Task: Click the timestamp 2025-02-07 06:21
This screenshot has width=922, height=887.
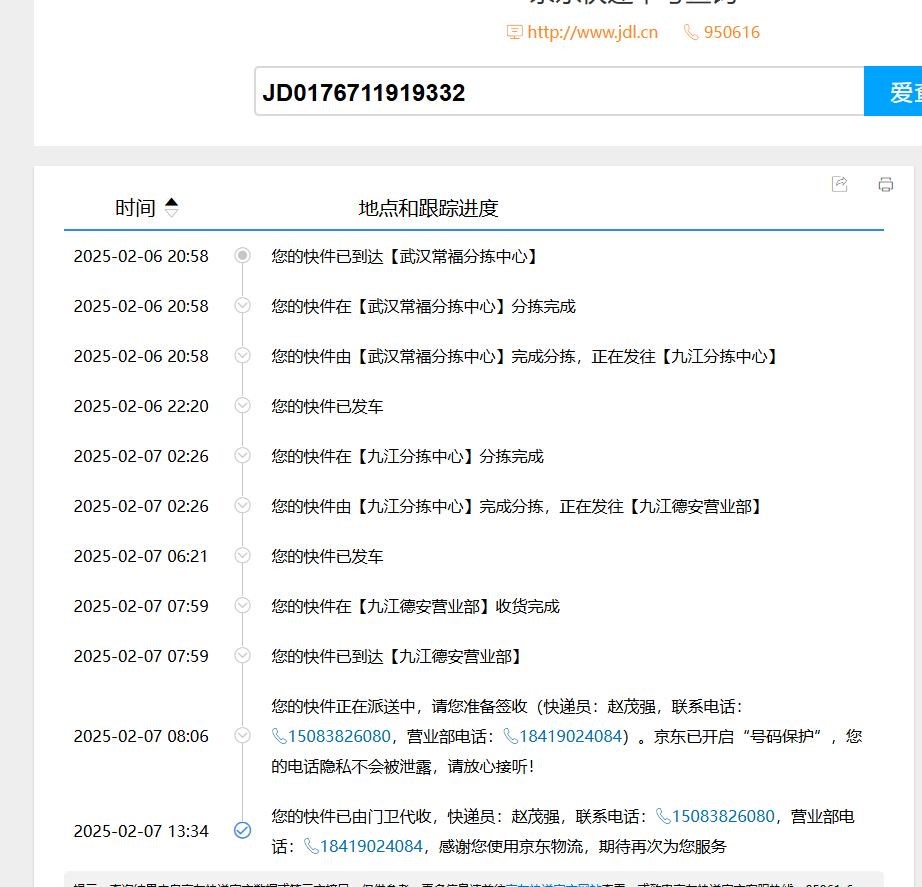Action: tap(141, 556)
